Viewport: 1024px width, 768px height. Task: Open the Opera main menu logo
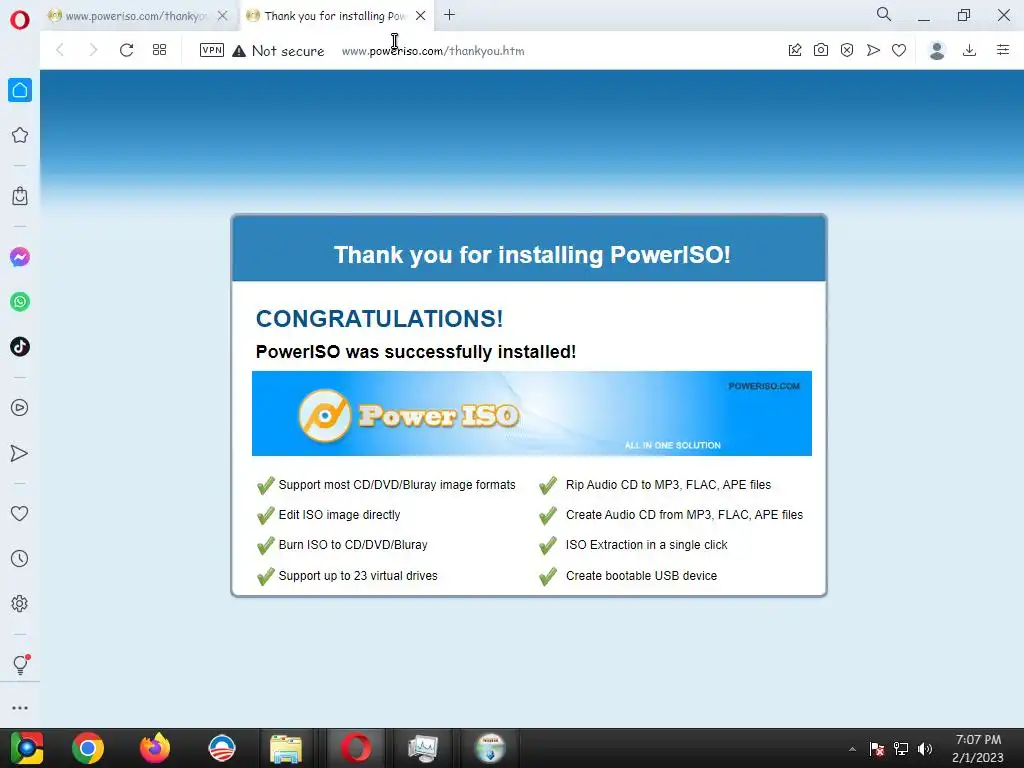pyautogui.click(x=20, y=20)
